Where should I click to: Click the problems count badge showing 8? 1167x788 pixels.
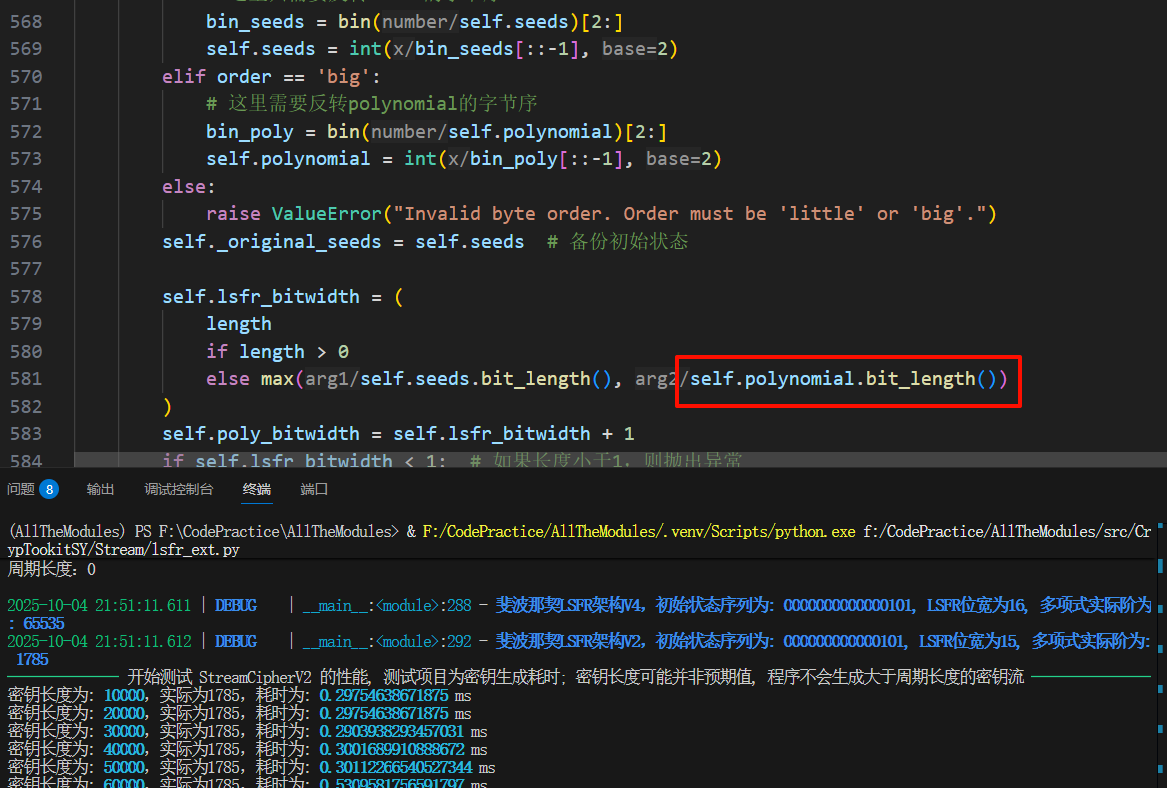tap(48, 489)
